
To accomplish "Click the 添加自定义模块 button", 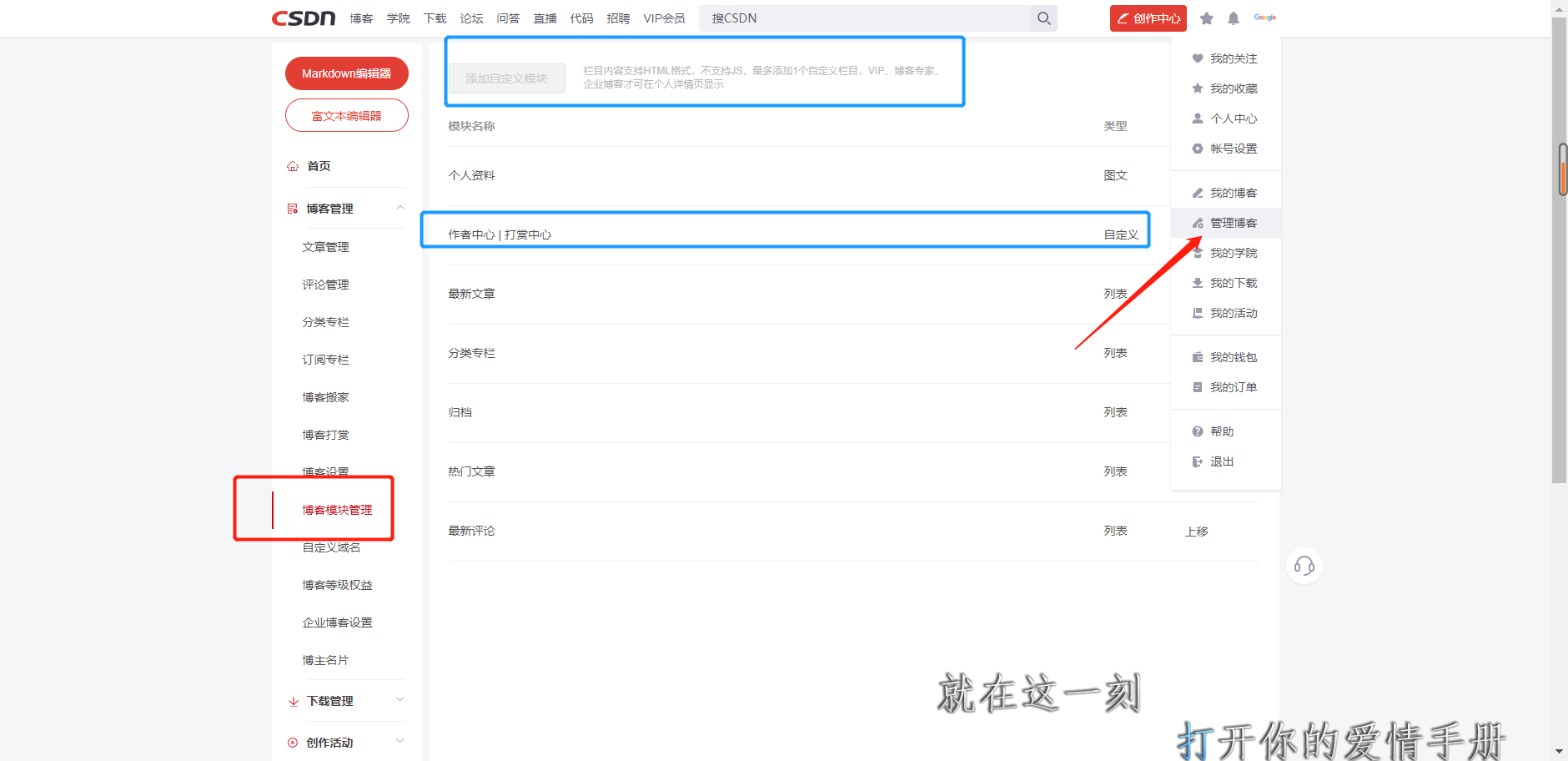I will tap(506, 78).
